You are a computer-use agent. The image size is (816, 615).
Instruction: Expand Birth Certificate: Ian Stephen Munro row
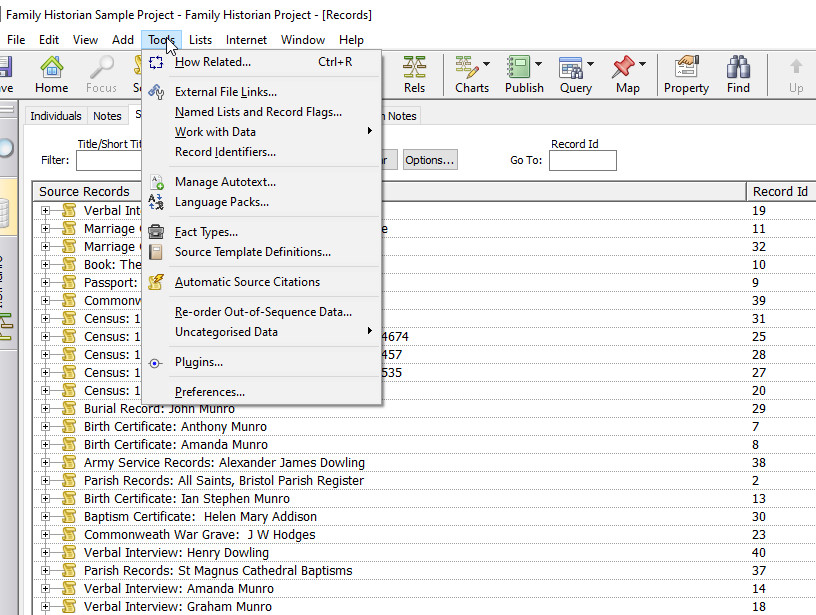click(45, 498)
